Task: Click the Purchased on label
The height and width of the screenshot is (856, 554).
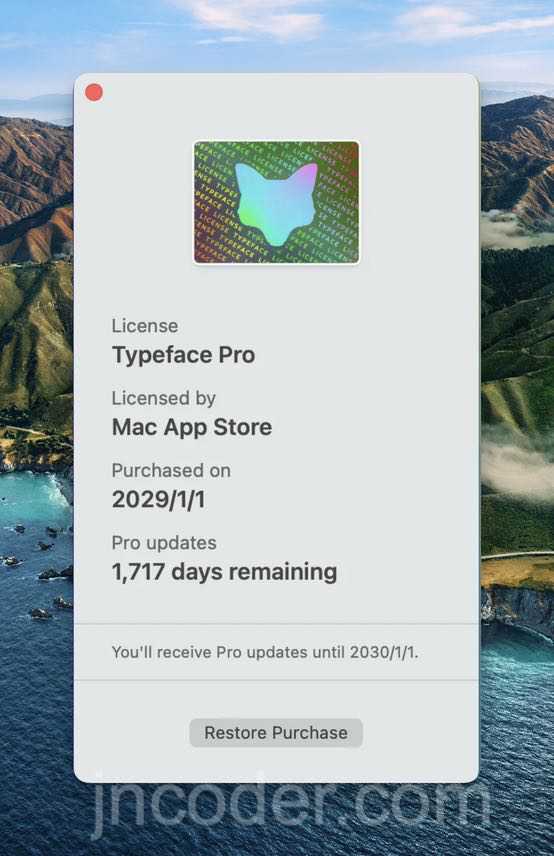Action: click(171, 471)
